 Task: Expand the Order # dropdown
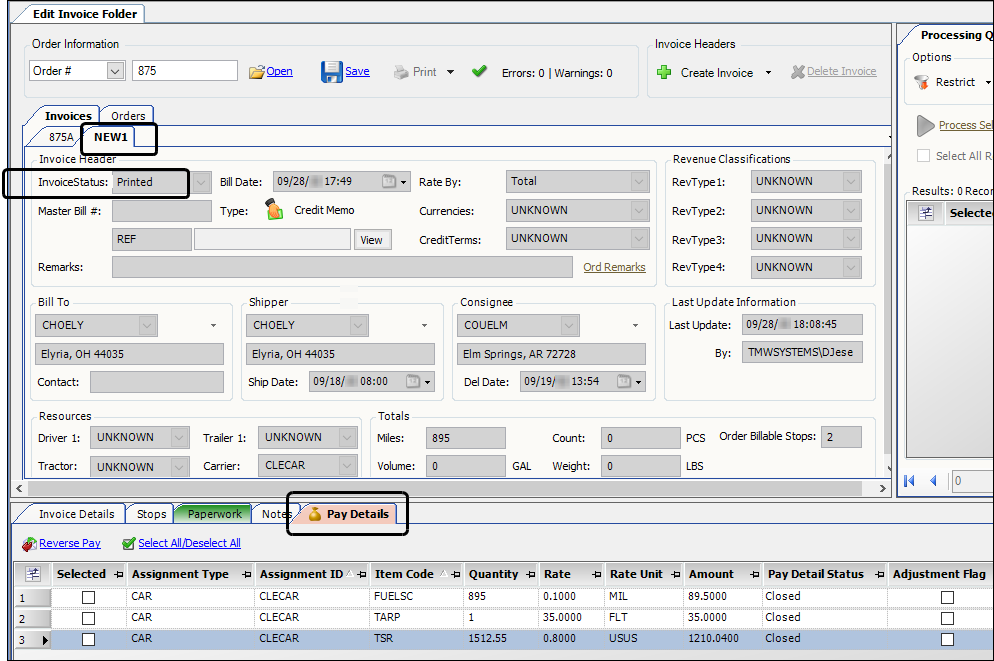(114, 71)
